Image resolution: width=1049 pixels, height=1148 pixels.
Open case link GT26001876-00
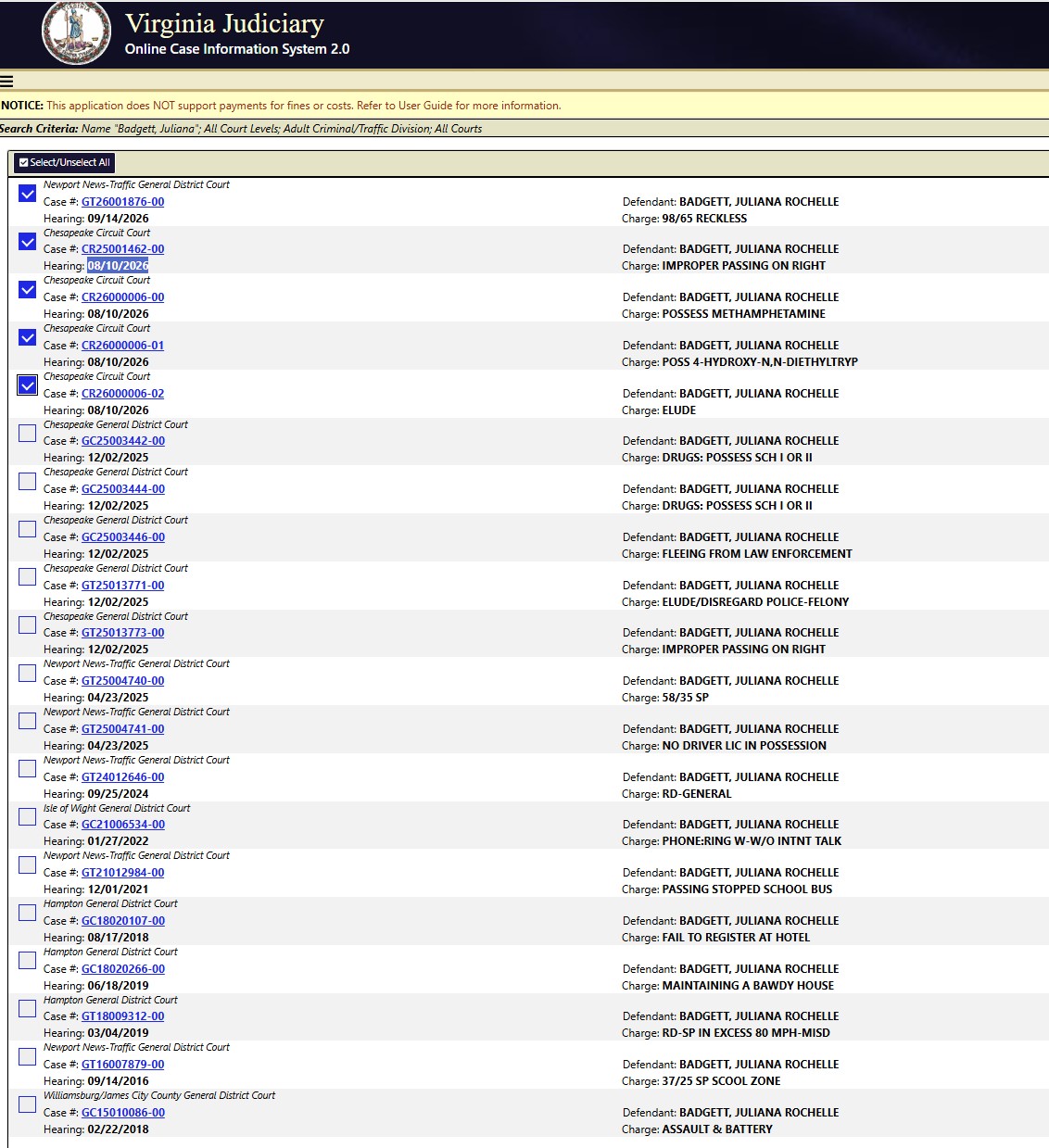coord(122,202)
